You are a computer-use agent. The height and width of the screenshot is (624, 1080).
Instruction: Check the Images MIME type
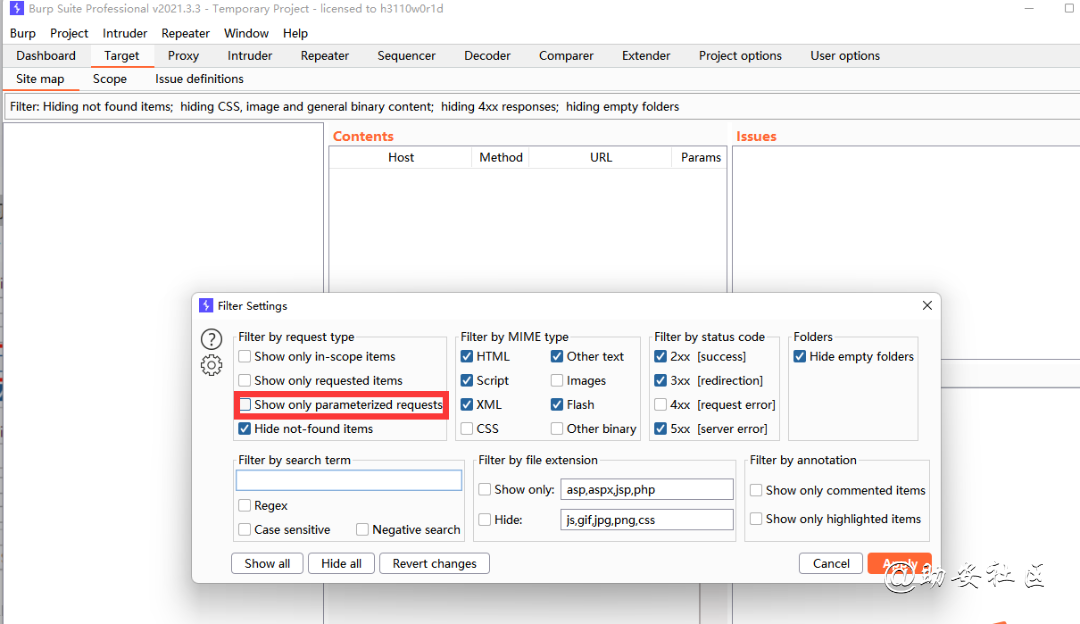[x=557, y=380]
